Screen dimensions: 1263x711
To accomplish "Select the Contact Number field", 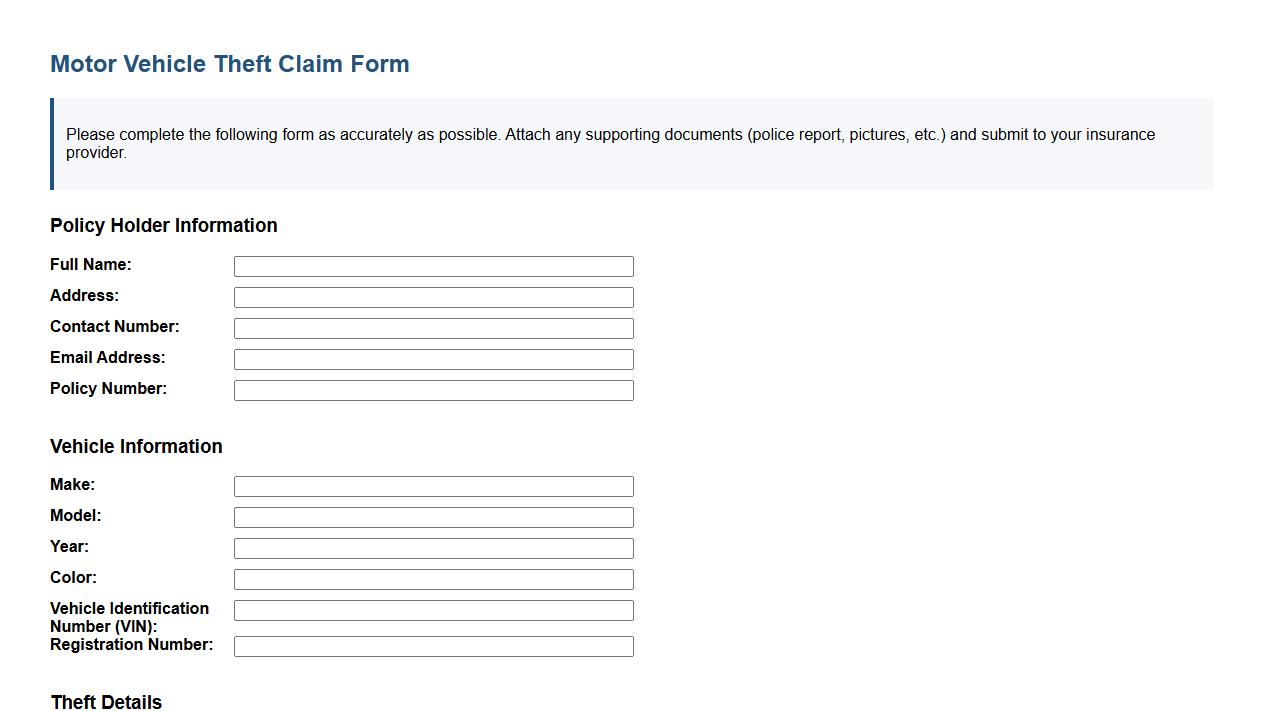I will tap(433, 327).
